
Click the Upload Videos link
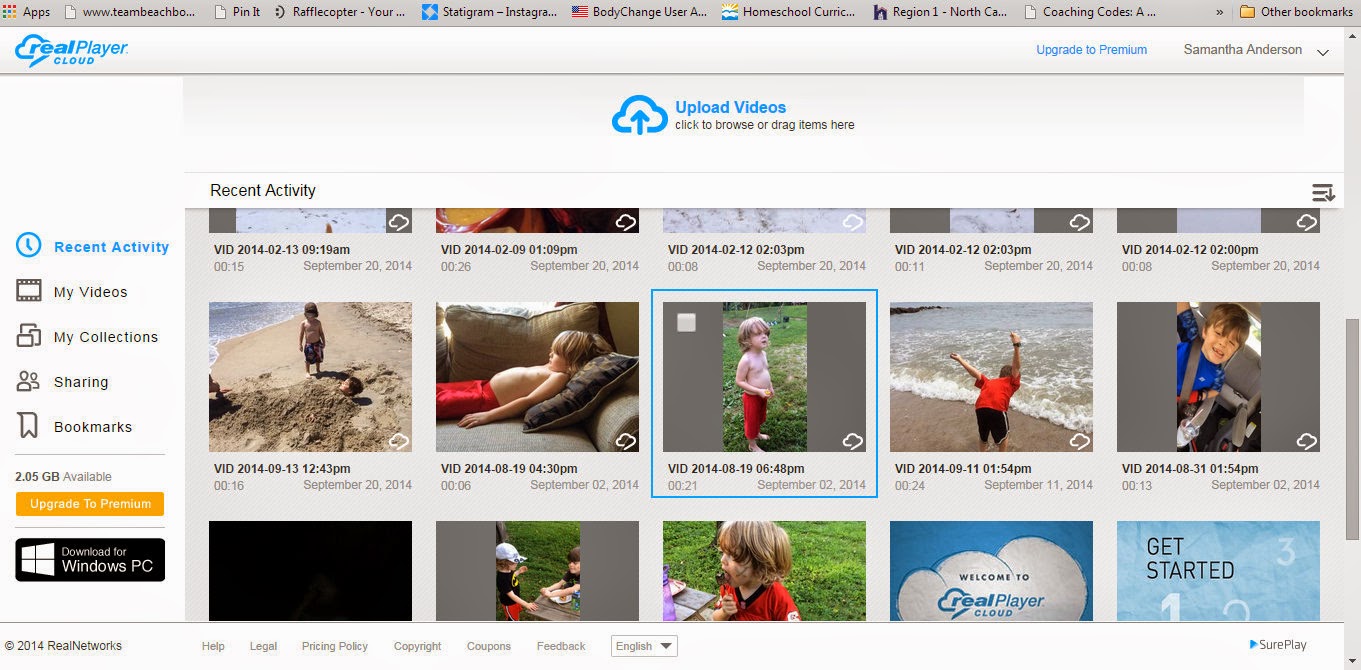click(731, 107)
